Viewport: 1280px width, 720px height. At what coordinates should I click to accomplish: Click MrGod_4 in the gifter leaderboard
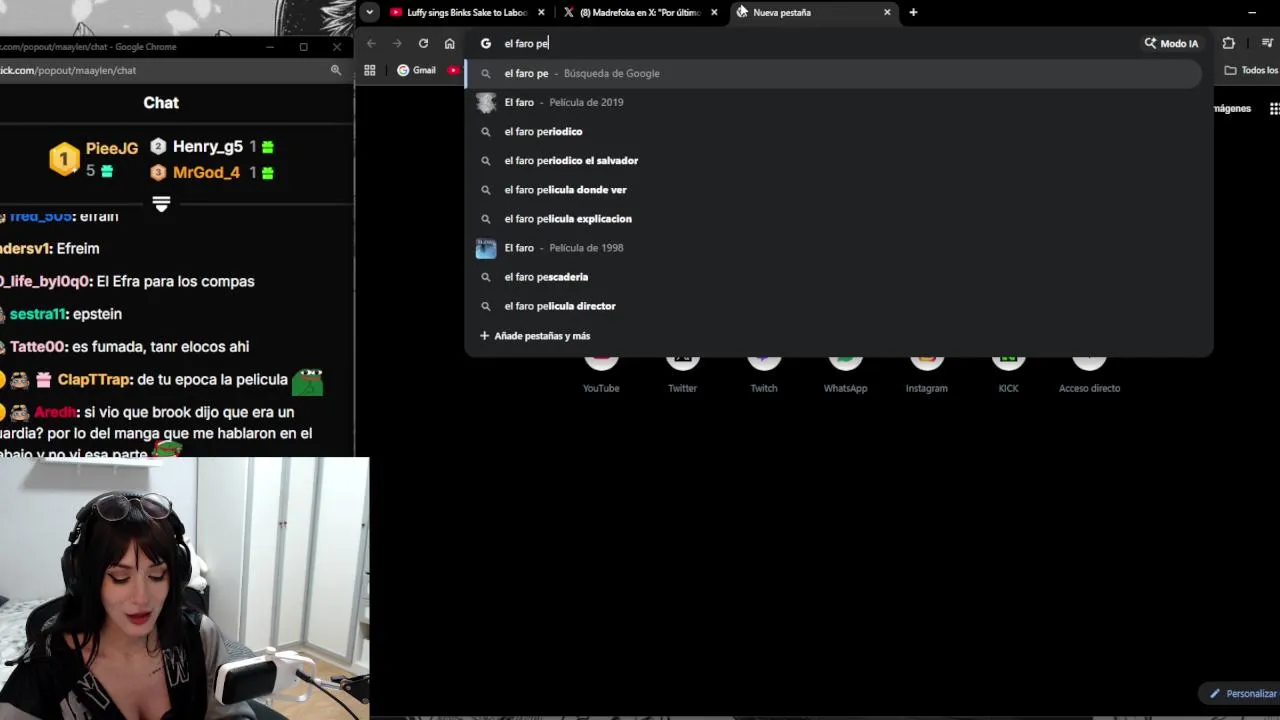tap(206, 172)
